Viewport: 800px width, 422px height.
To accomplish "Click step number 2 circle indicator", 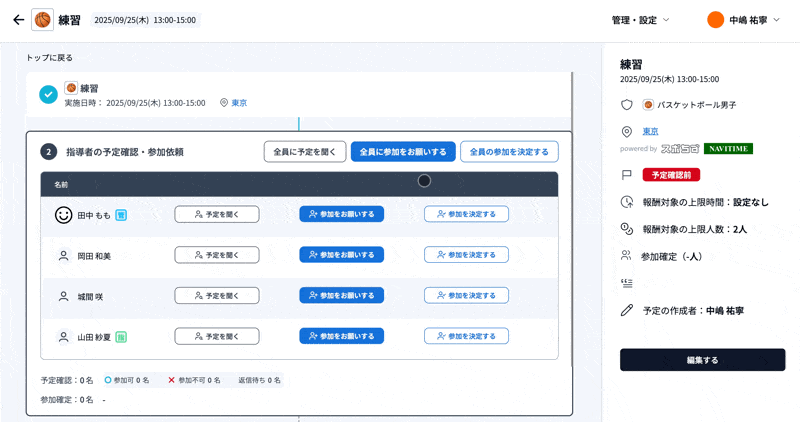I will [48, 152].
